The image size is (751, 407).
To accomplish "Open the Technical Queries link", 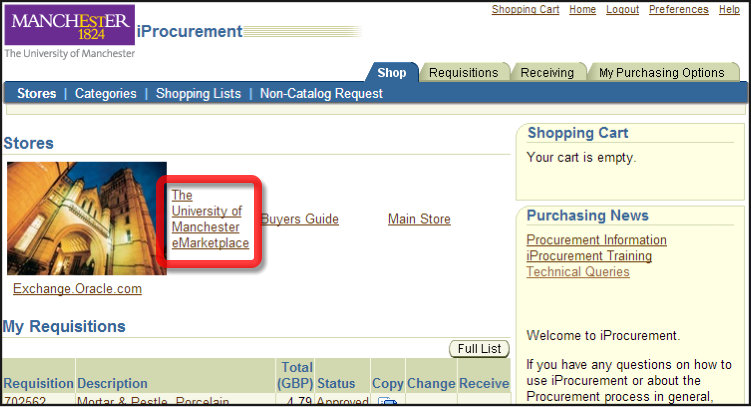I will 578,271.
